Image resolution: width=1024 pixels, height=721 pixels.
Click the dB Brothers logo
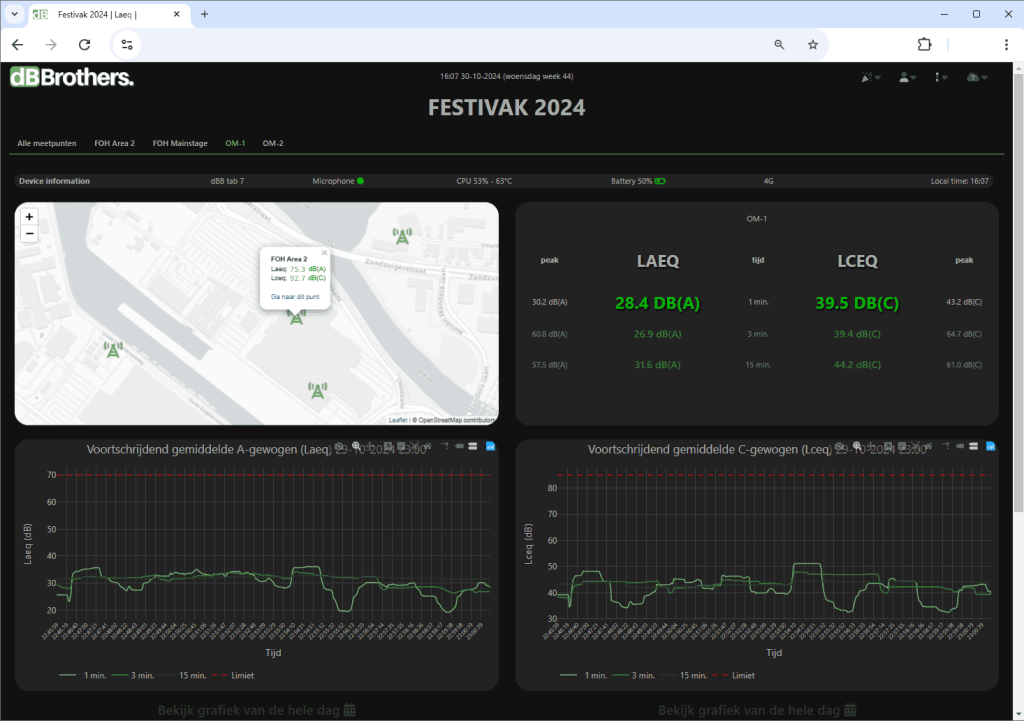click(x=71, y=78)
